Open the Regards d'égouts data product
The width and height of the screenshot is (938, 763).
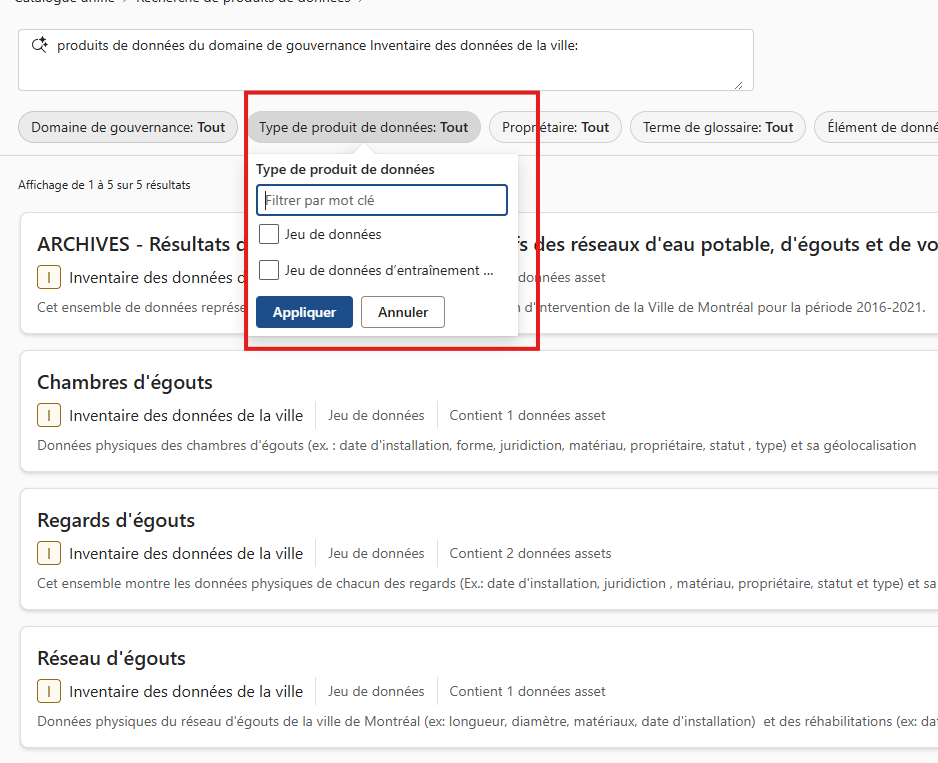(116, 521)
